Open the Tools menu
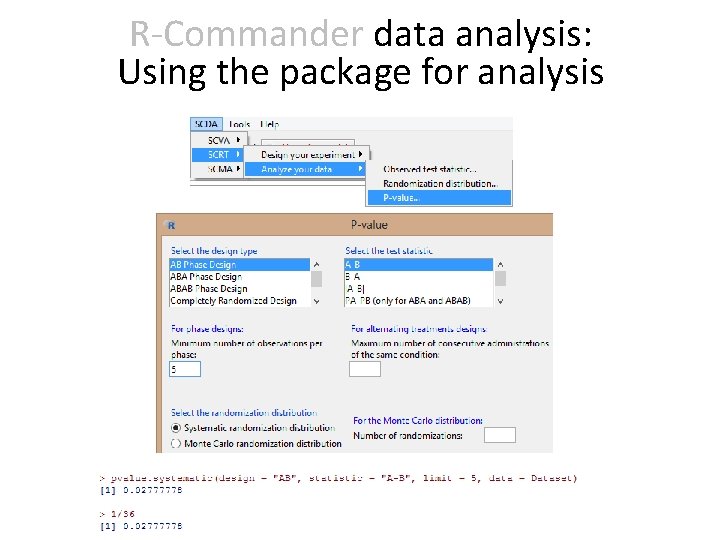Image resolution: width=720 pixels, height=540 pixels. (x=240, y=124)
